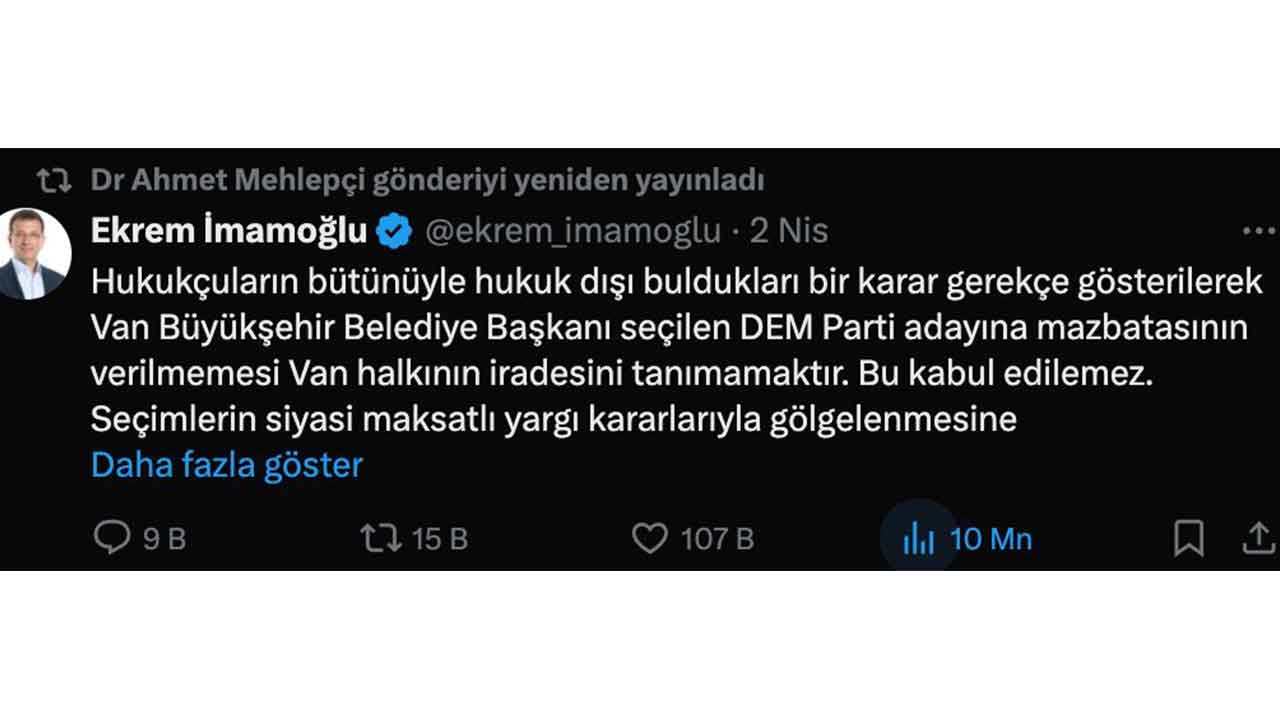Click the verified badge next to Ekrem İmamoğlu
The height and width of the screenshot is (720, 1280).
[394, 229]
